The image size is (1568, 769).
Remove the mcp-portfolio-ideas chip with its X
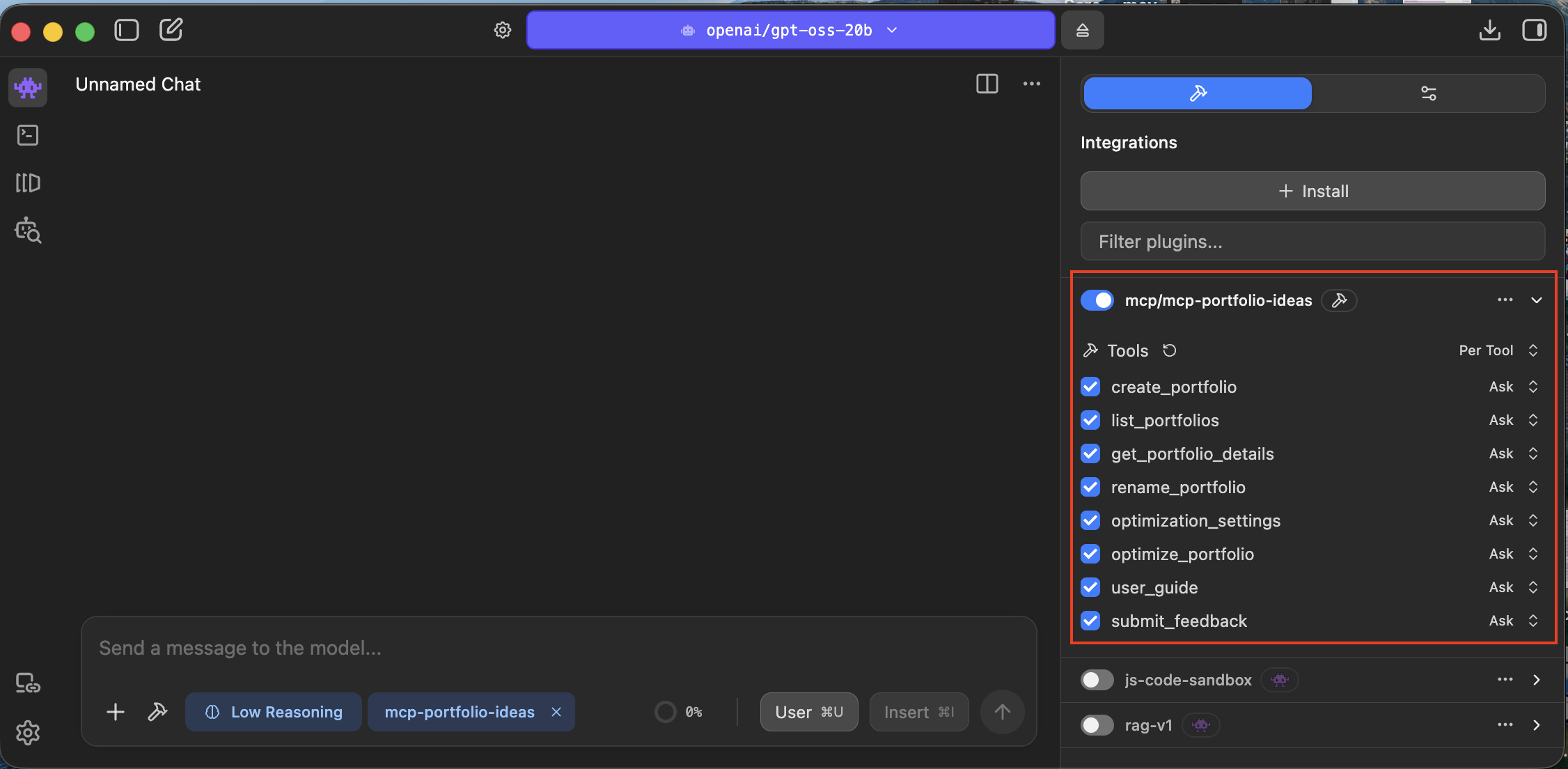(556, 712)
